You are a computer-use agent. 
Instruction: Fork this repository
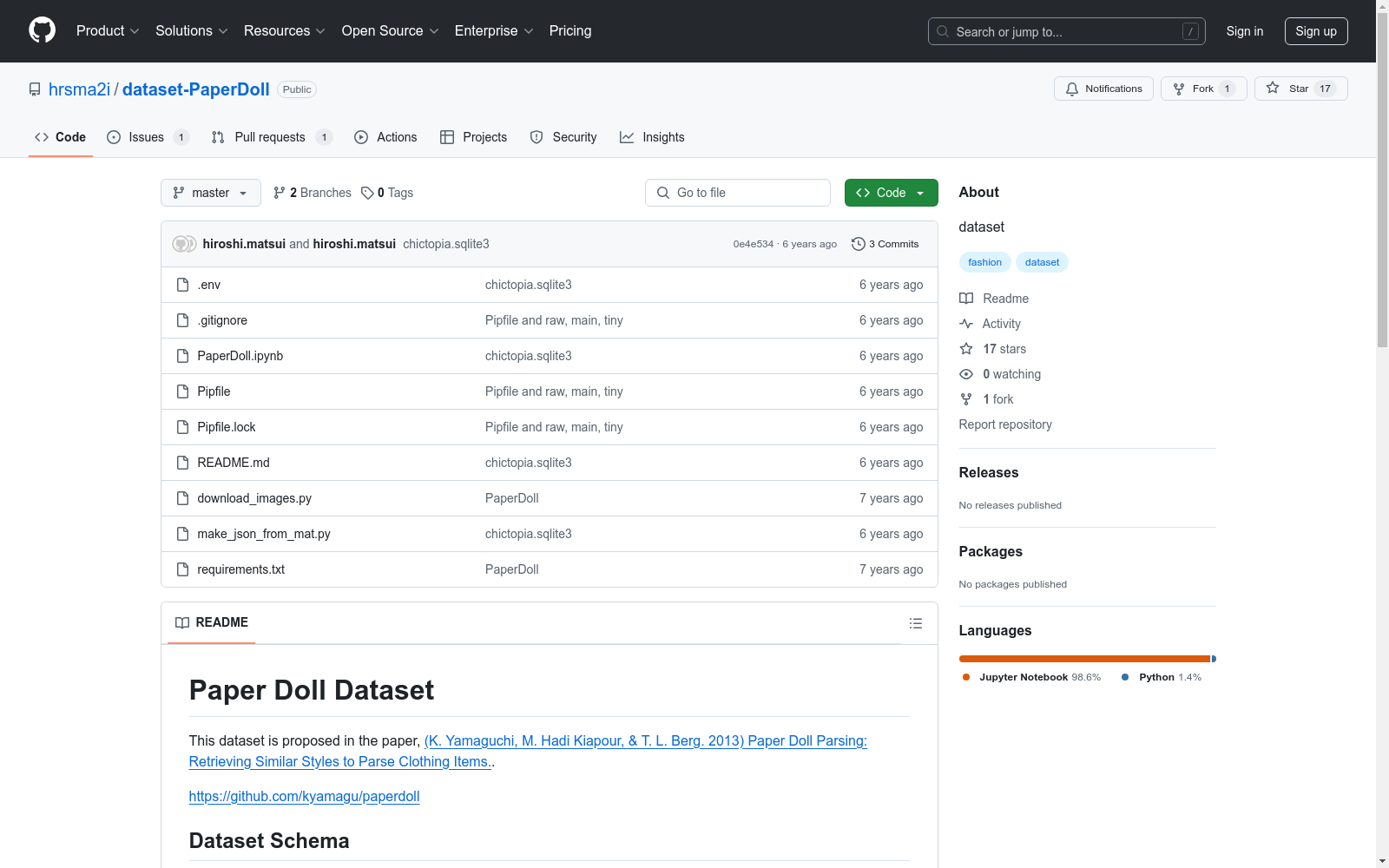pyautogui.click(x=1203, y=89)
